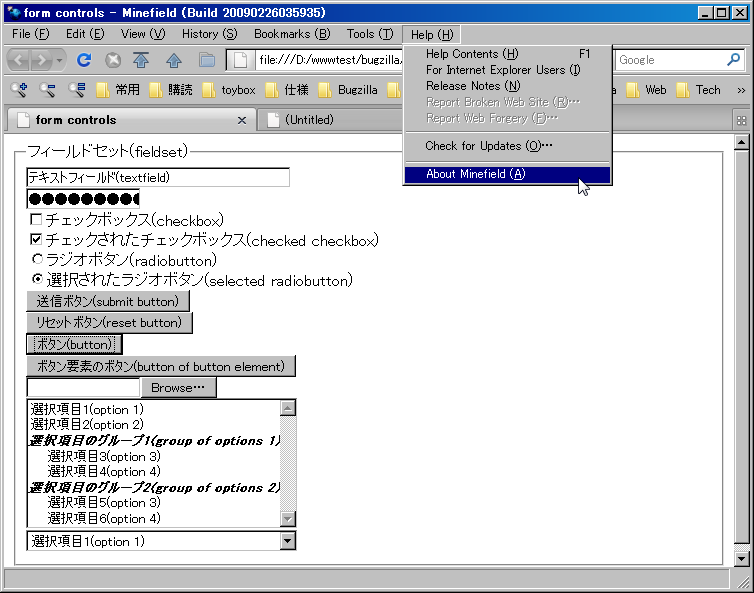
Task: Click the 送信ボタン submit button
Action: pos(108,301)
